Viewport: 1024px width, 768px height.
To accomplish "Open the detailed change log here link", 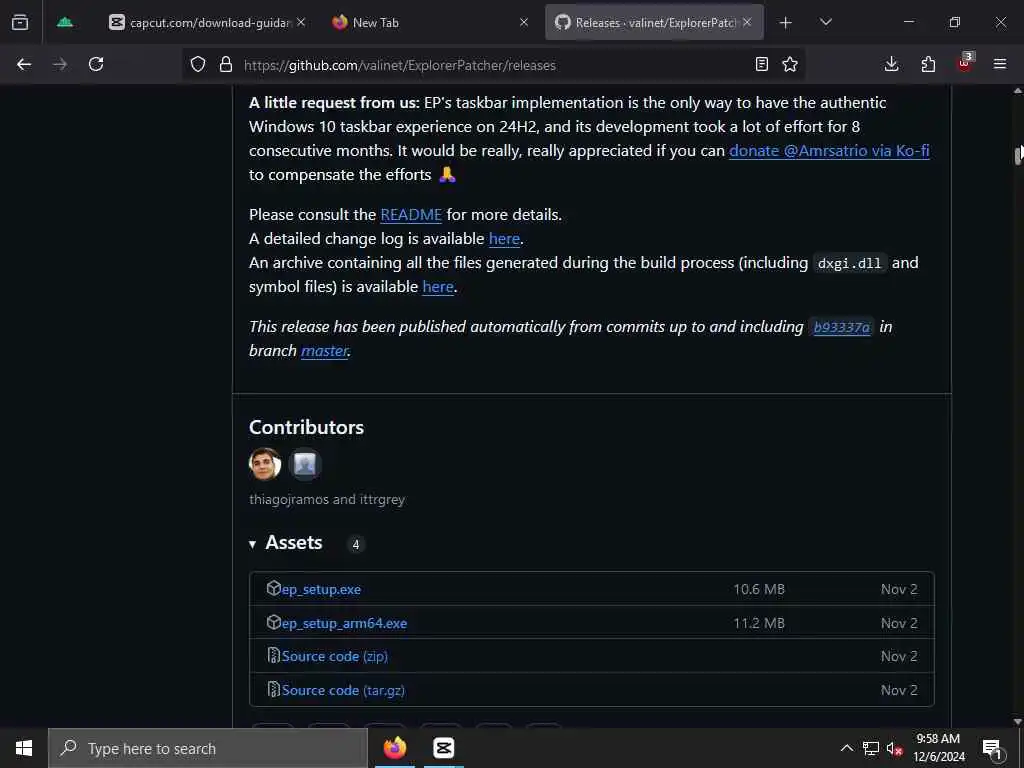I will (504, 239).
